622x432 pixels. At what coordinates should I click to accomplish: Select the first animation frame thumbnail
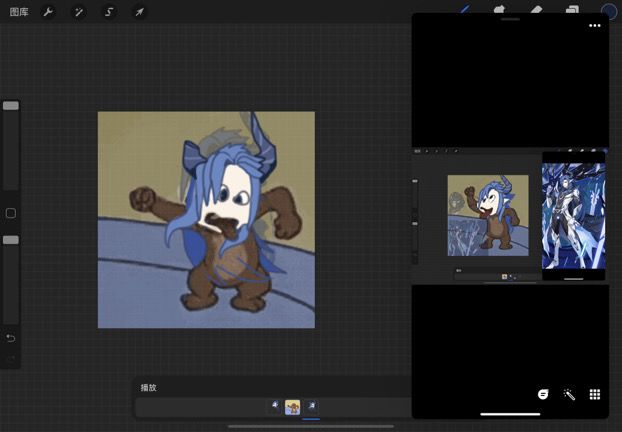274,406
